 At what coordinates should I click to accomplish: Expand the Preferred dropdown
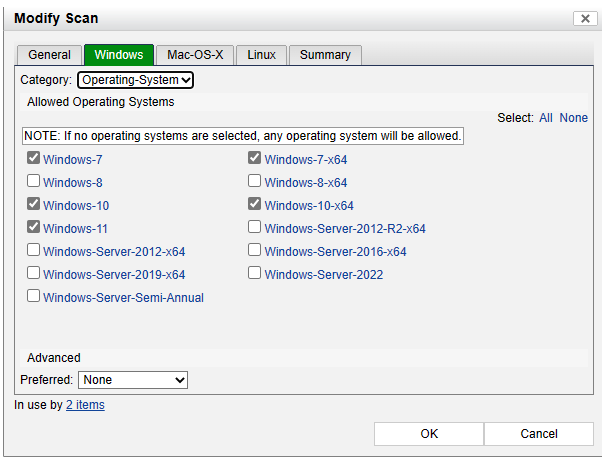(133, 380)
